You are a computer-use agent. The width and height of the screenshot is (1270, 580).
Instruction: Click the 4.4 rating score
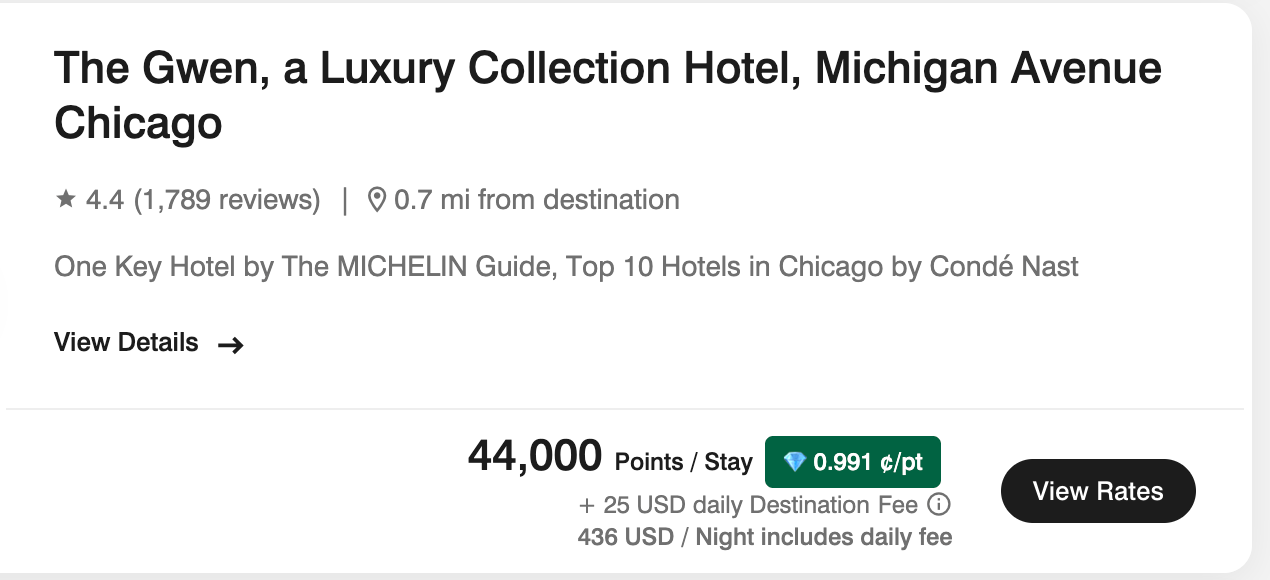coord(105,200)
